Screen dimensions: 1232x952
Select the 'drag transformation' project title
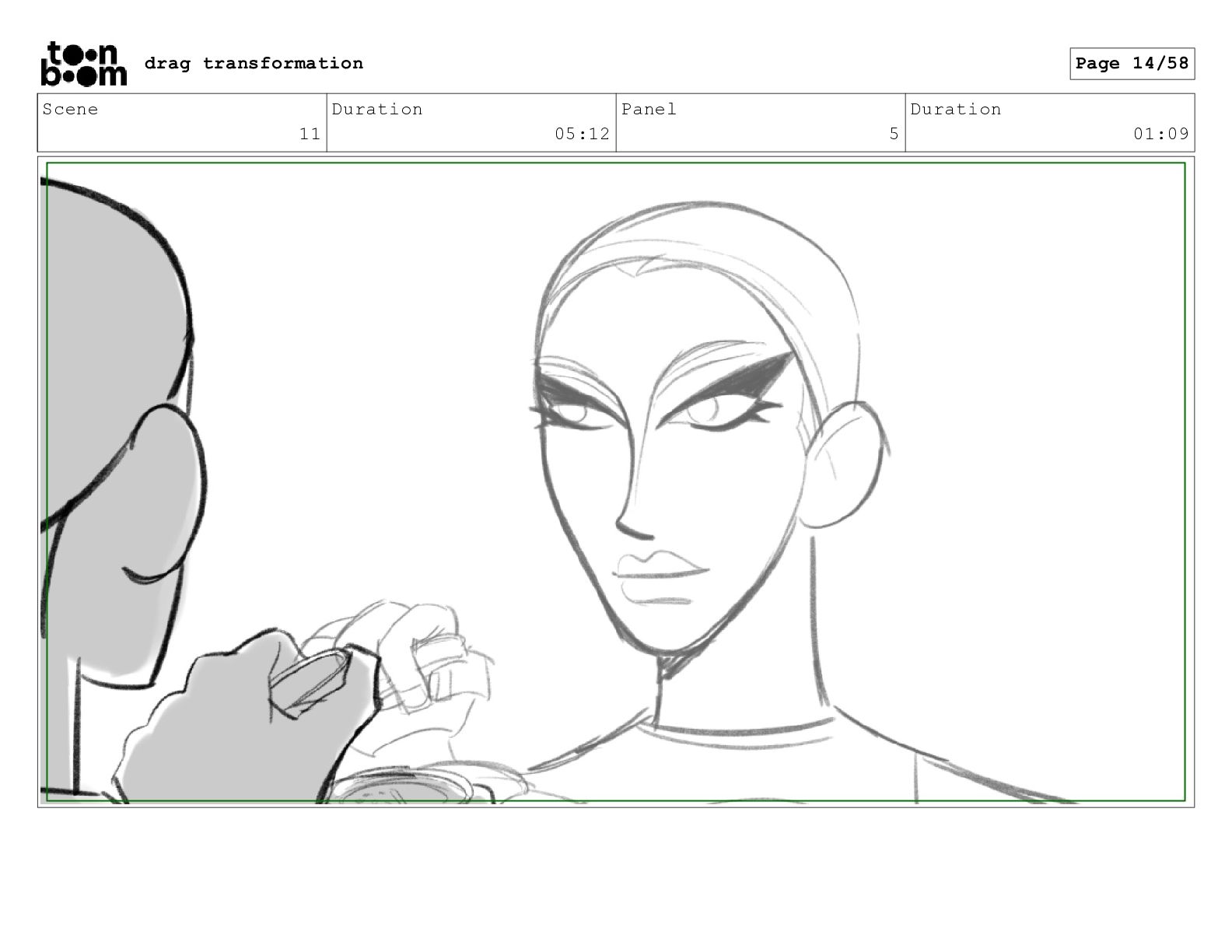pyautogui.click(x=254, y=63)
